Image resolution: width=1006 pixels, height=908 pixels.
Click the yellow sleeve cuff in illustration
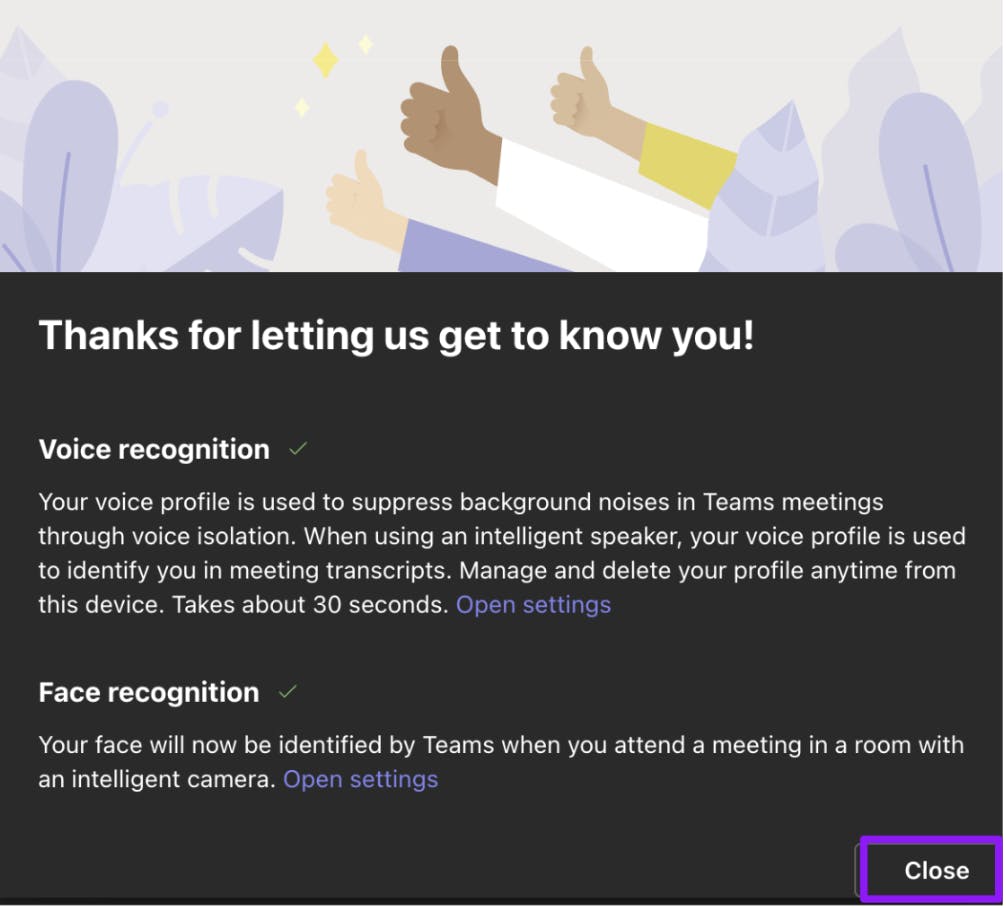[x=687, y=164]
